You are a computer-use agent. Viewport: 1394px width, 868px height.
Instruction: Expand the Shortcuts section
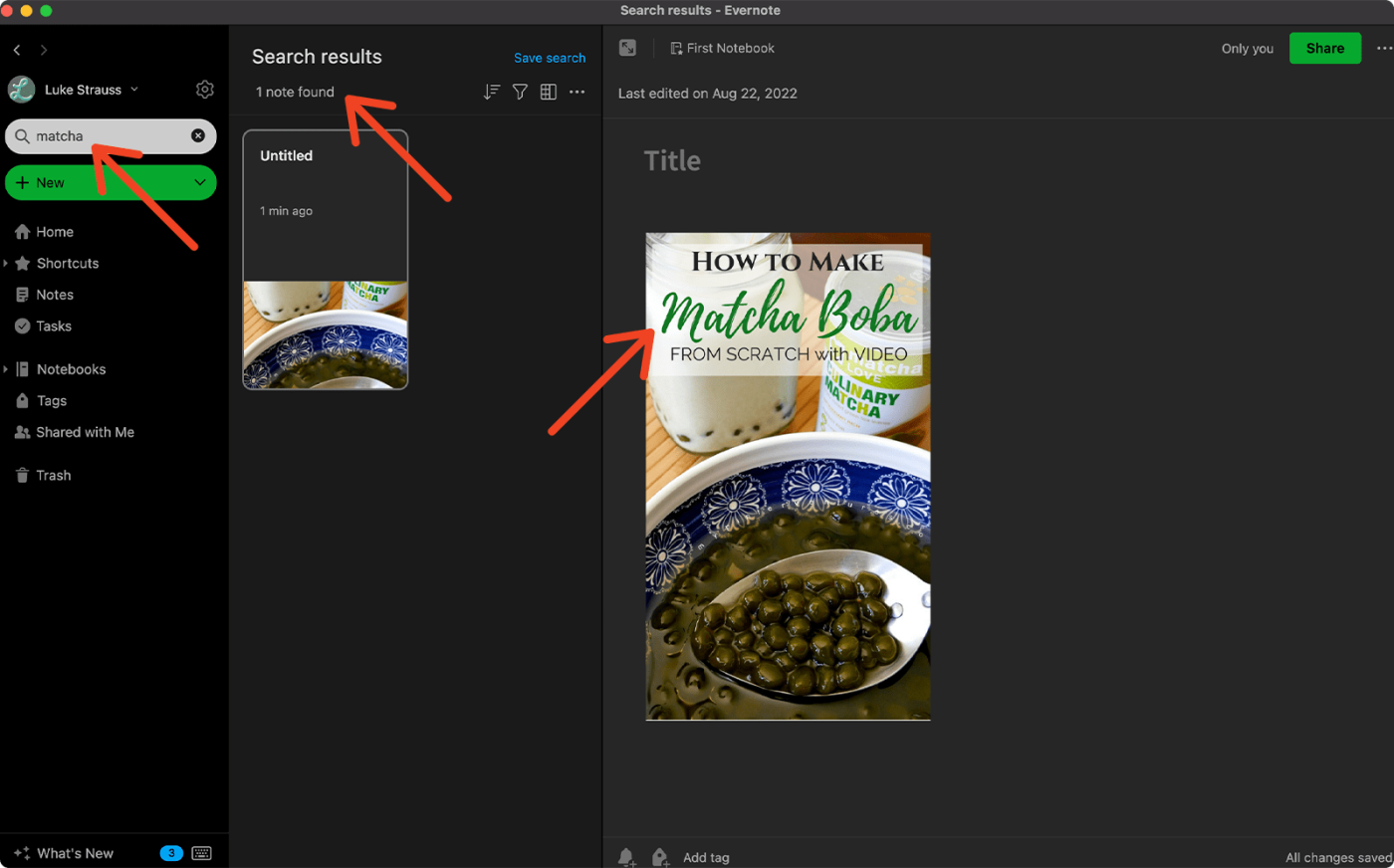coord(6,264)
